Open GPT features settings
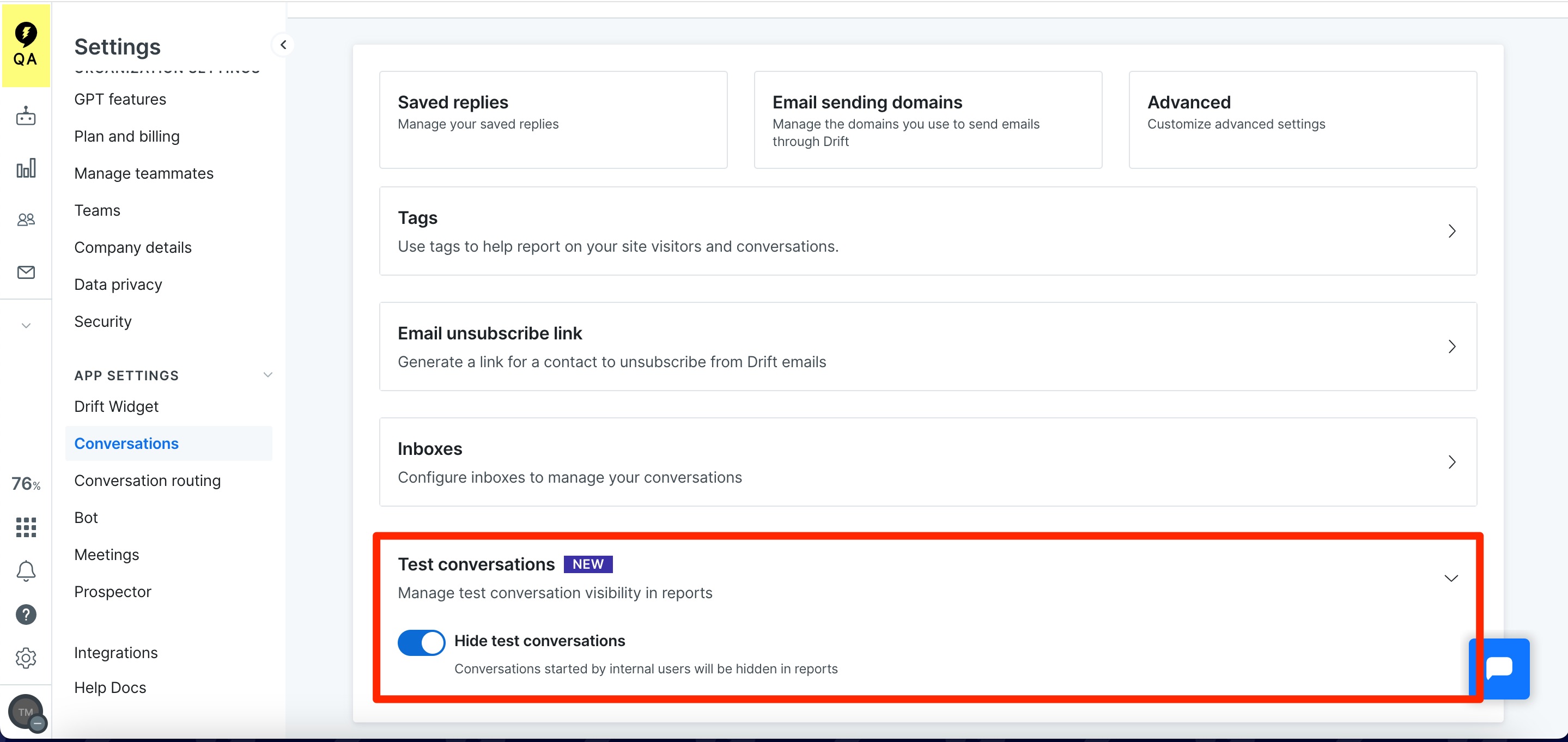 click(120, 99)
